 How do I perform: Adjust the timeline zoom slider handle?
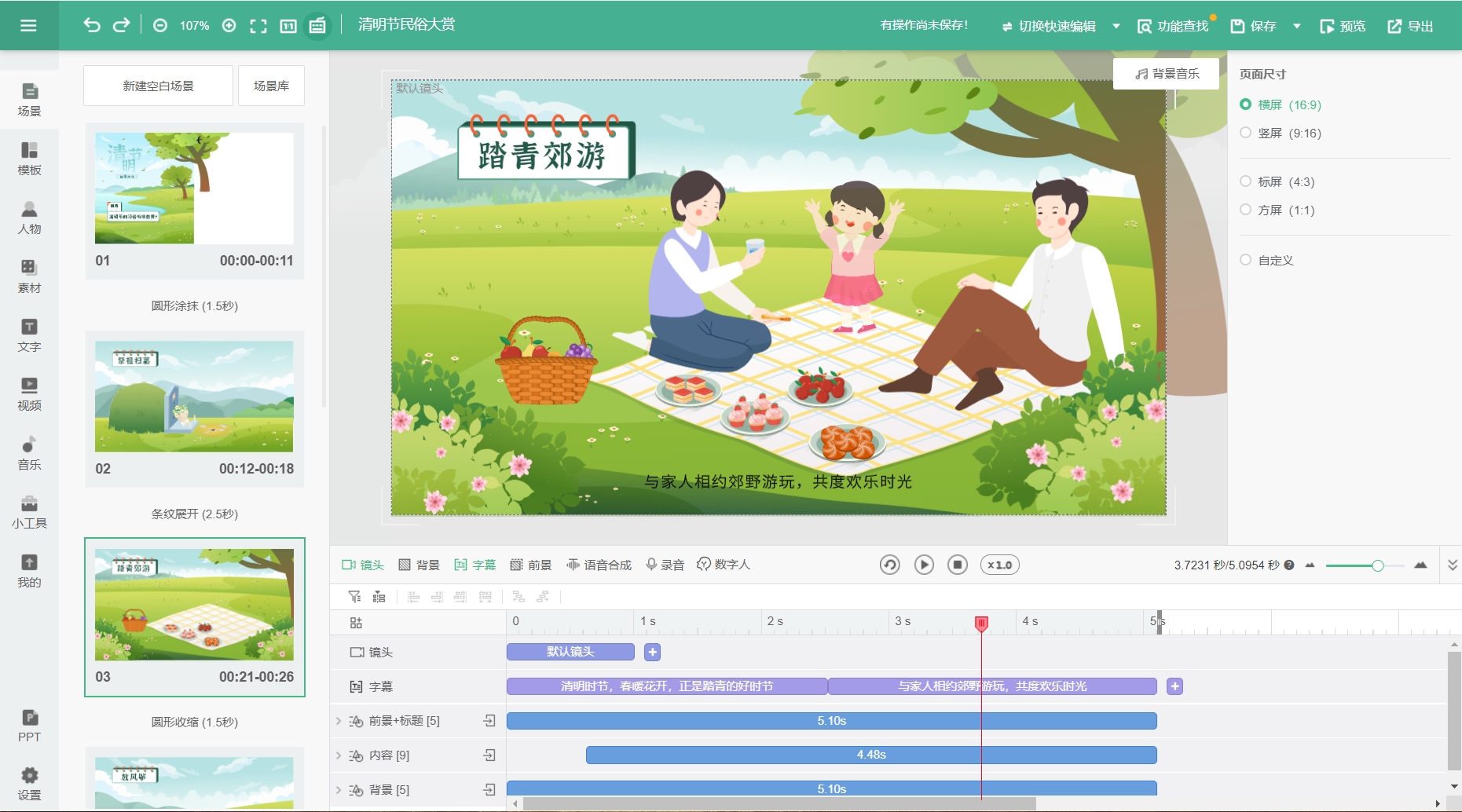[1377, 565]
